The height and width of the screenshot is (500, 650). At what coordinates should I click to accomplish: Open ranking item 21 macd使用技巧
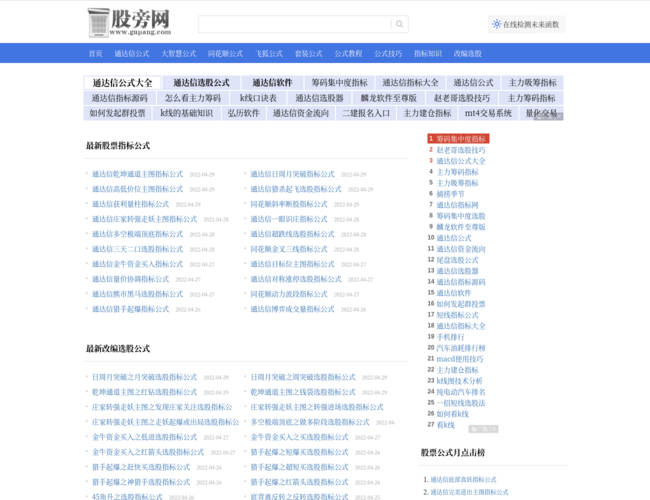(460, 359)
